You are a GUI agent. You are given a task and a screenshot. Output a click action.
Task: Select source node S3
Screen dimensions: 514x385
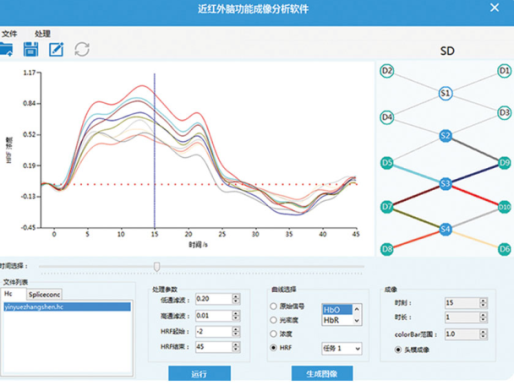pyautogui.click(x=446, y=184)
